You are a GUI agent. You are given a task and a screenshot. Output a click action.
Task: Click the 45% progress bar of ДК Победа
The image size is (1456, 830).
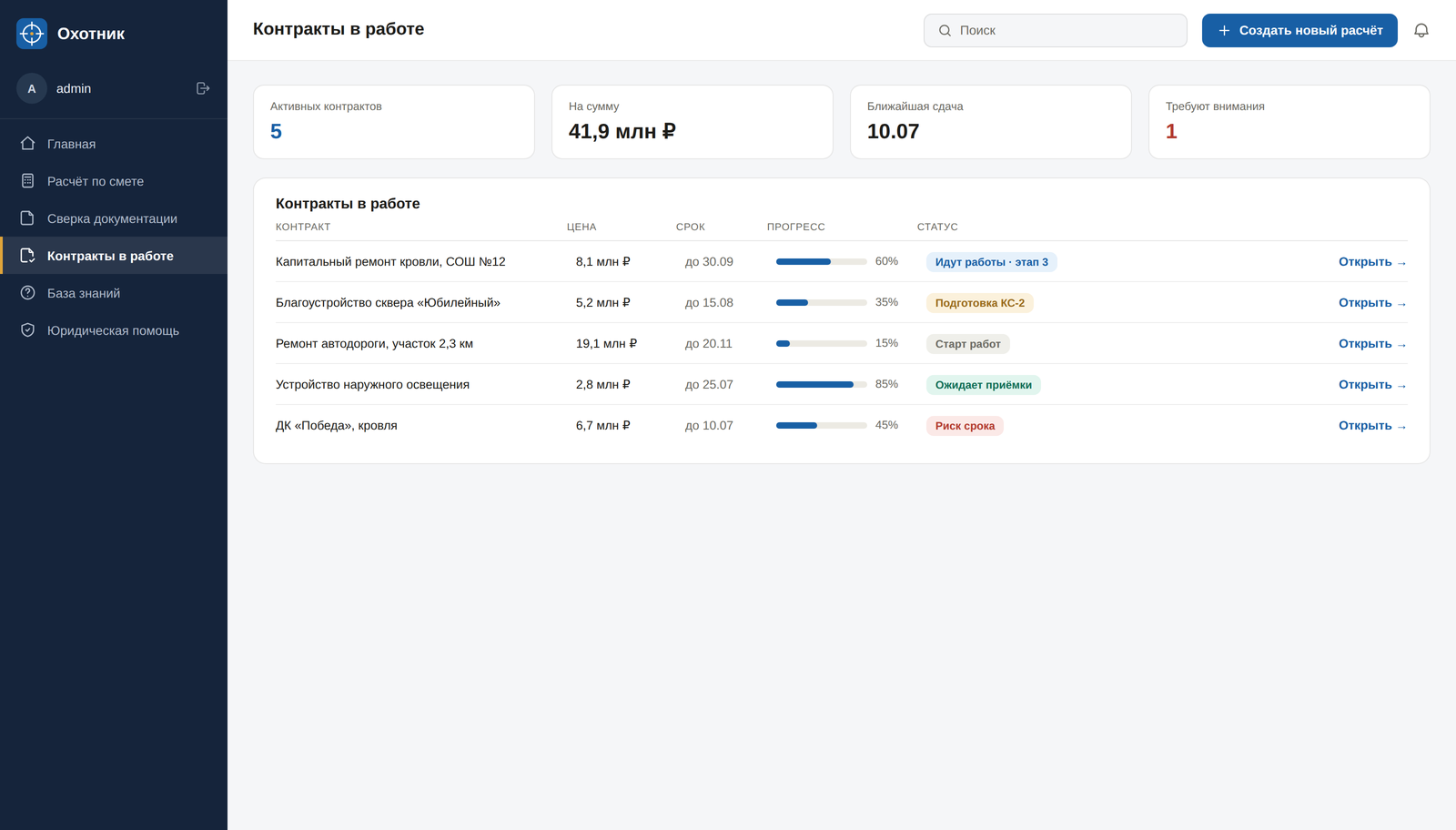click(822, 425)
